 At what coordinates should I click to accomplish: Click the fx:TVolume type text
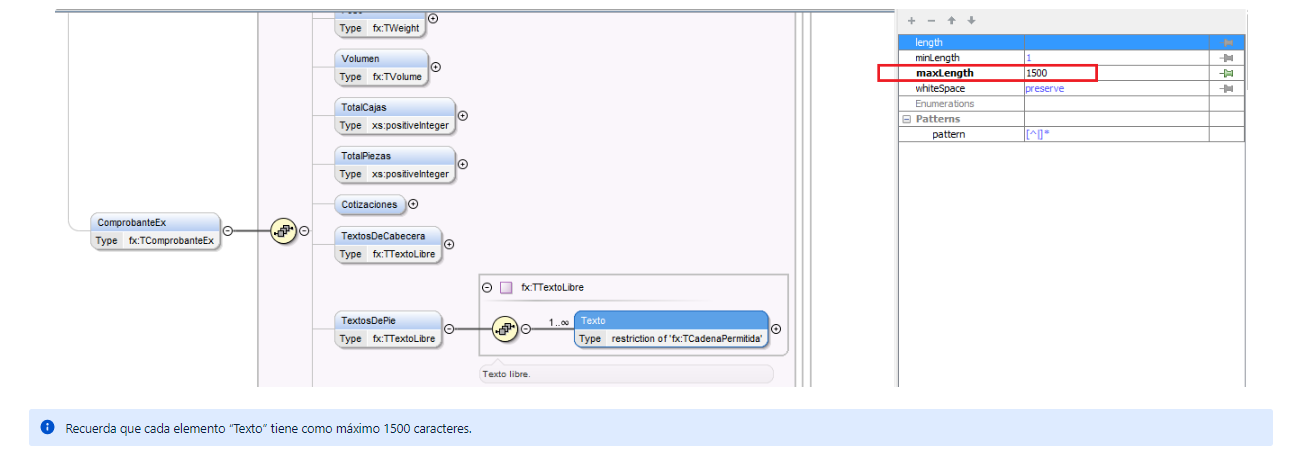[397, 77]
